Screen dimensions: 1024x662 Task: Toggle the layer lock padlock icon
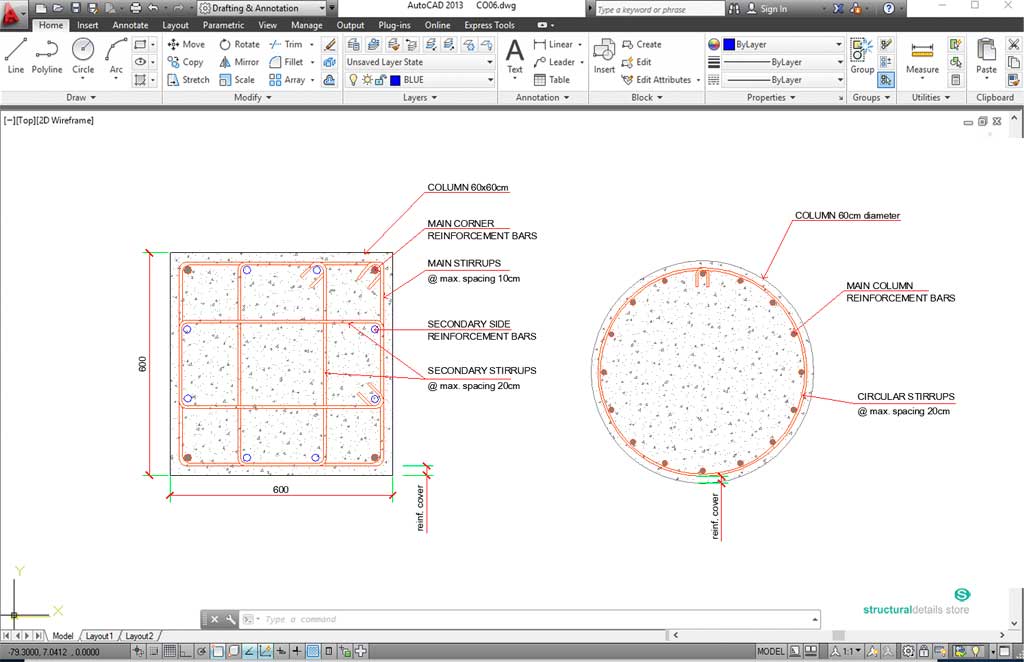tap(379, 80)
